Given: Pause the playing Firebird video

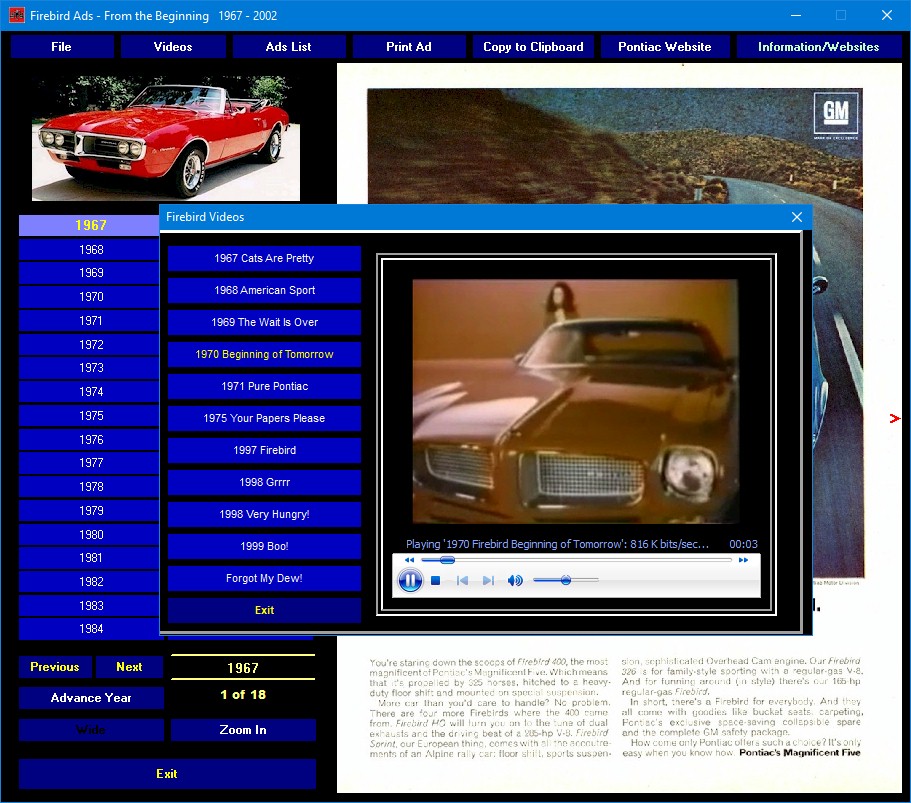Looking at the screenshot, I should click(410, 580).
